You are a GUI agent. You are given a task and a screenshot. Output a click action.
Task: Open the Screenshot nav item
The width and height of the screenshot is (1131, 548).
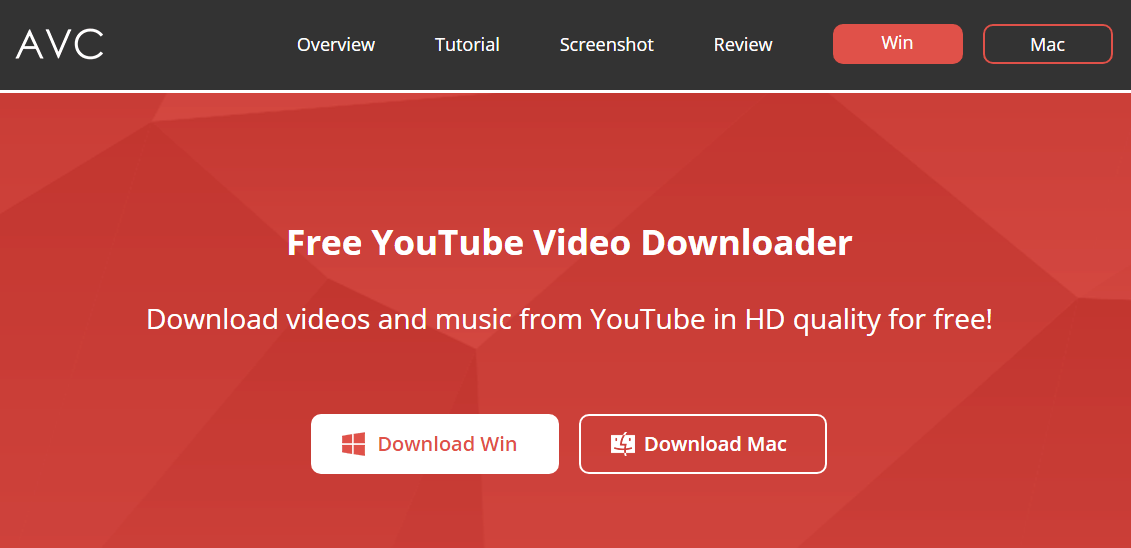click(x=607, y=45)
